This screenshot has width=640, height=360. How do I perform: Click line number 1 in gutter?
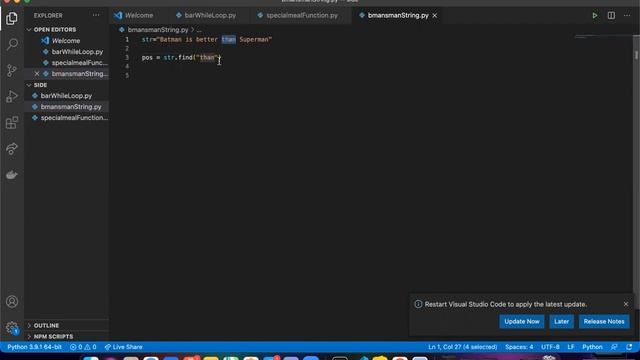tap(127, 40)
